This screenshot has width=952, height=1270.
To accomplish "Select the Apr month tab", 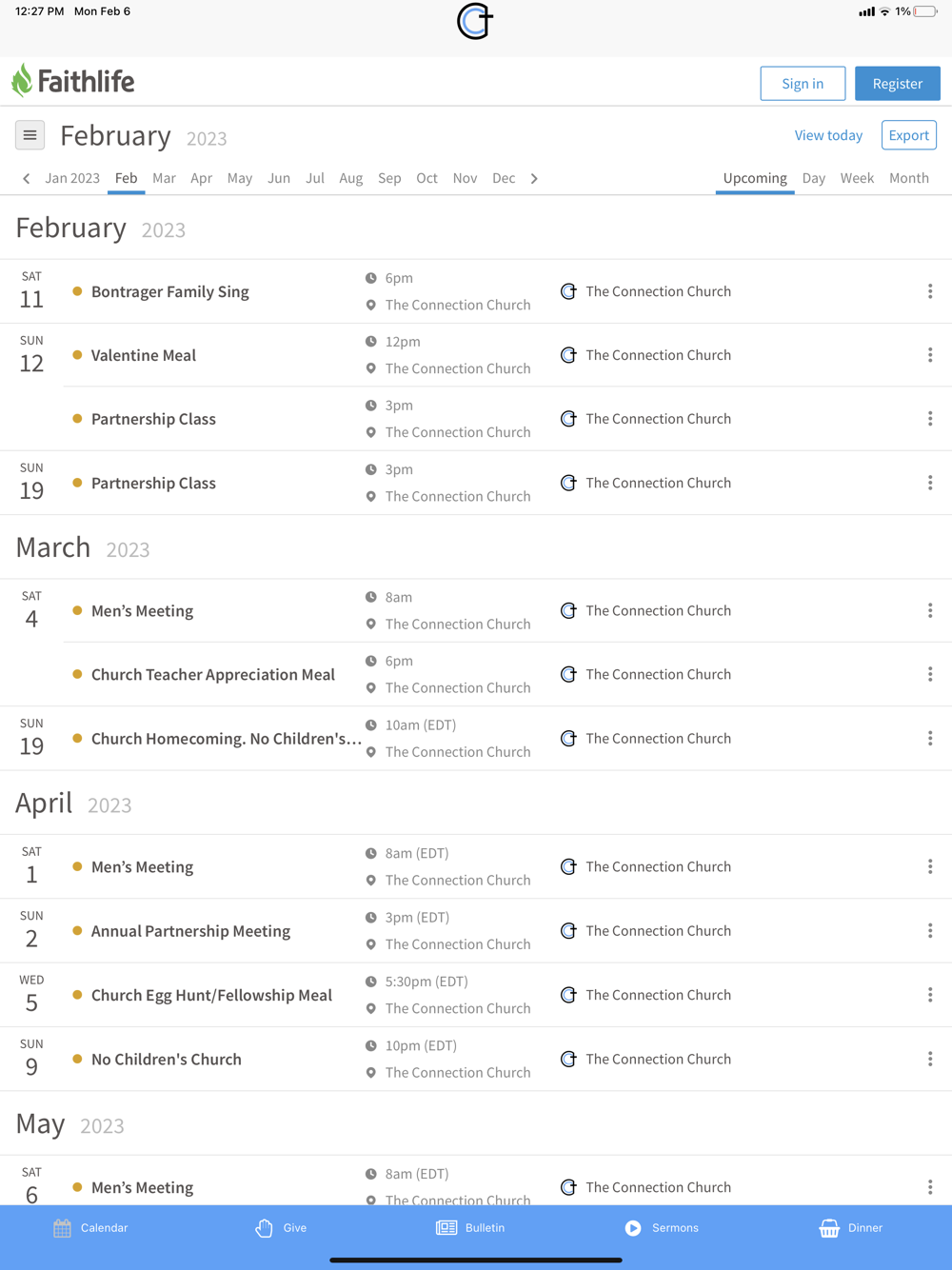I will pos(201,178).
